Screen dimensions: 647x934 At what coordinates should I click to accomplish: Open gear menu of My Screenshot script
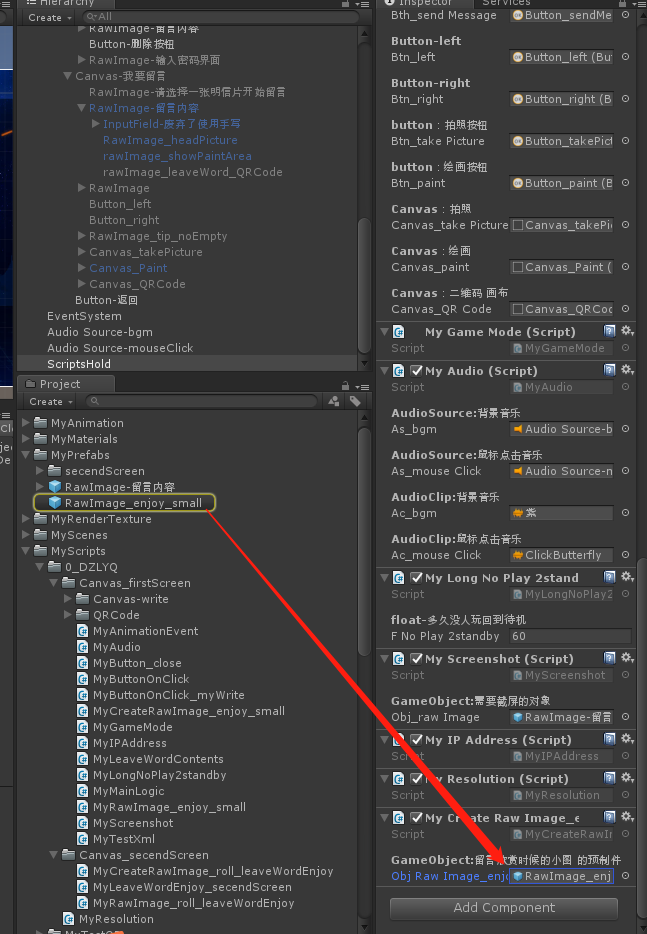(627, 658)
